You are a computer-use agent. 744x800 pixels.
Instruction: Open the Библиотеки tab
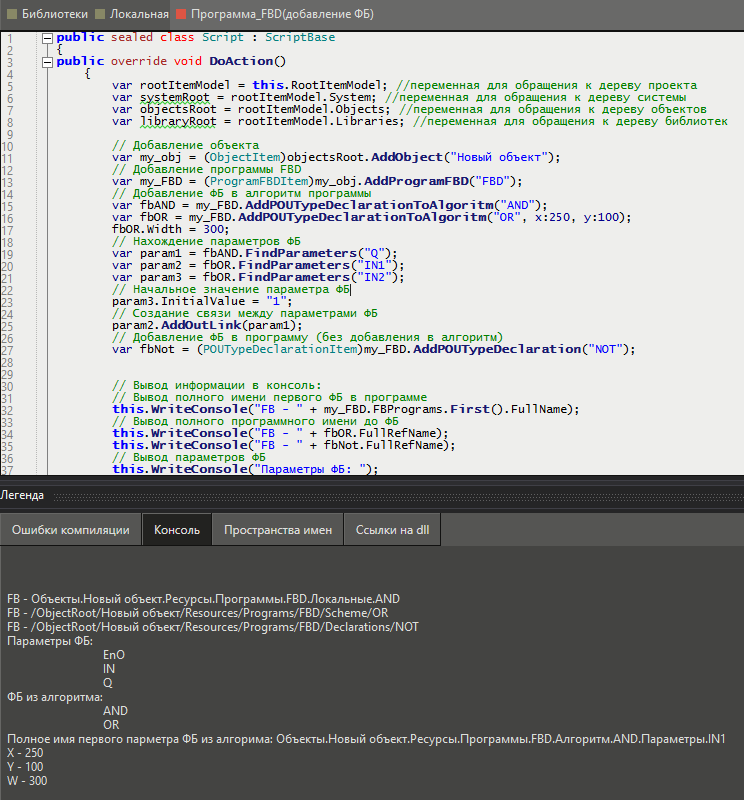54,15
